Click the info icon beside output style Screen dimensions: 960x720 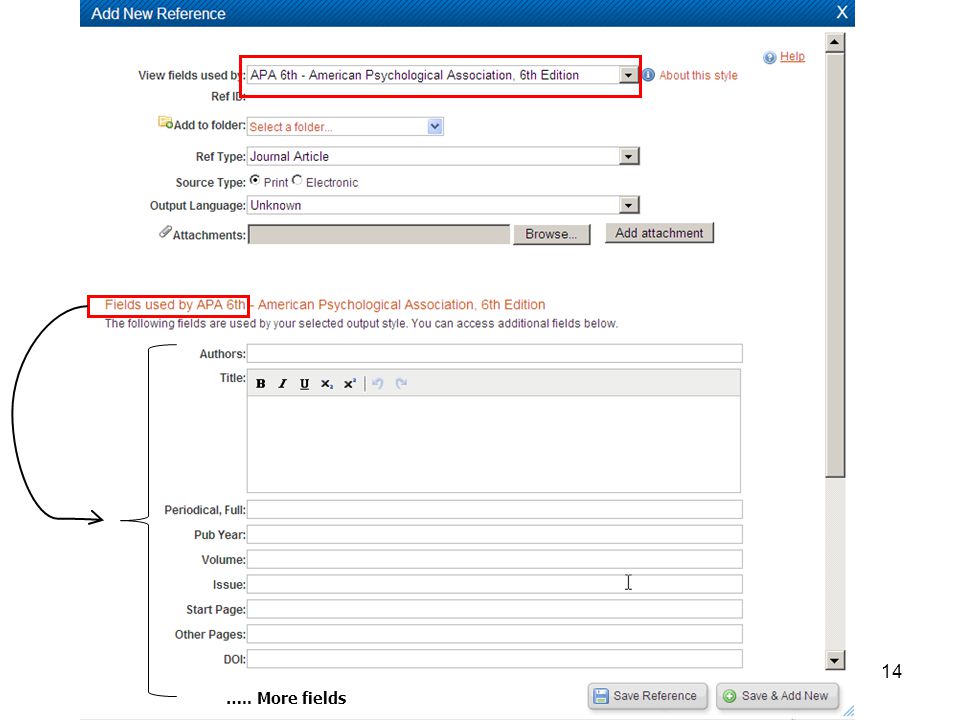coord(648,75)
